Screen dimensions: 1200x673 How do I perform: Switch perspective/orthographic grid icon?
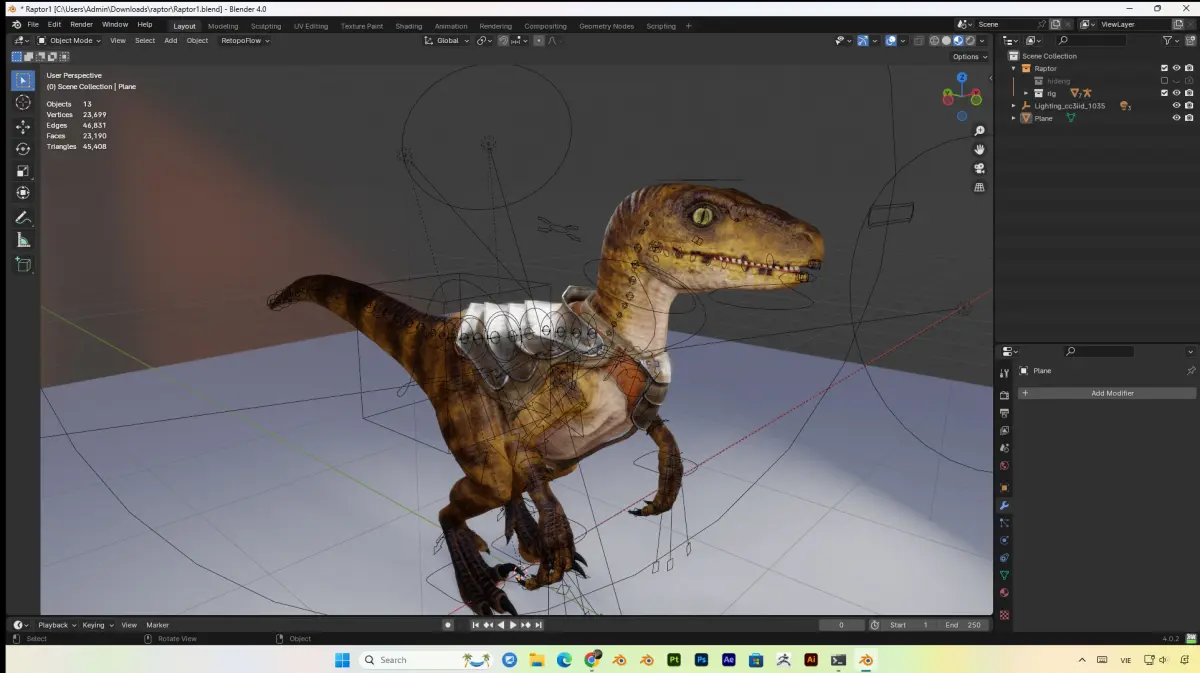[x=980, y=187]
